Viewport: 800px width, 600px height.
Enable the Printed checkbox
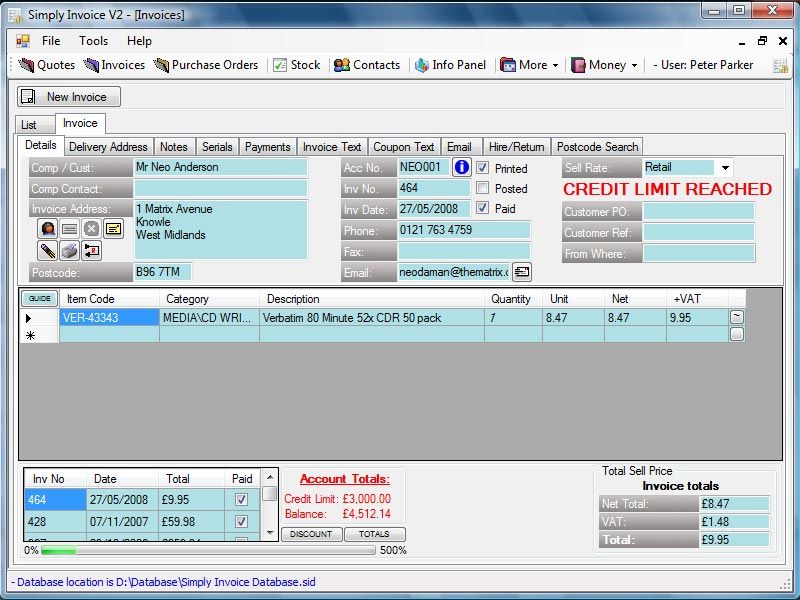click(x=482, y=167)
